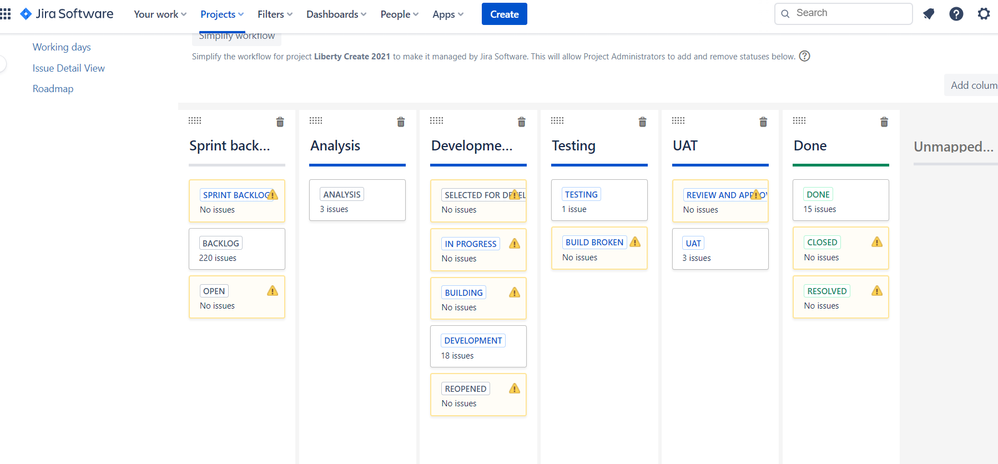Open the Dashboards dropdown menu
This screenshot has height=464, width=998.
point(336,14)
